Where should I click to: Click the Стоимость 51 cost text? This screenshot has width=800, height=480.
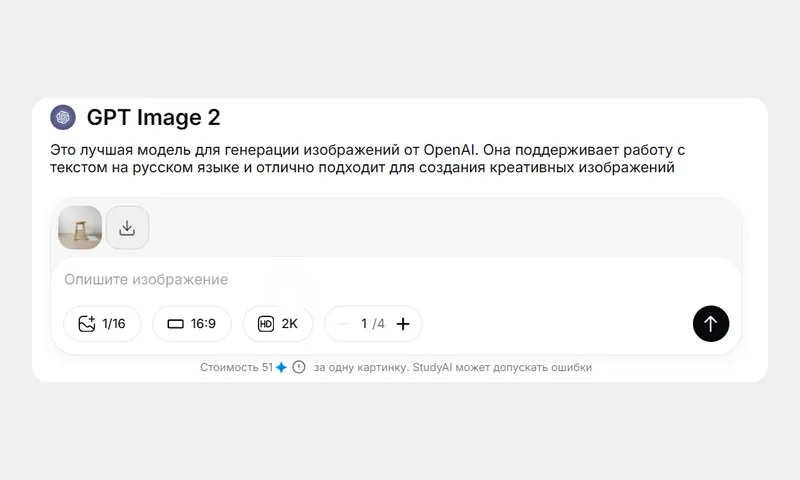pos(237,367)
